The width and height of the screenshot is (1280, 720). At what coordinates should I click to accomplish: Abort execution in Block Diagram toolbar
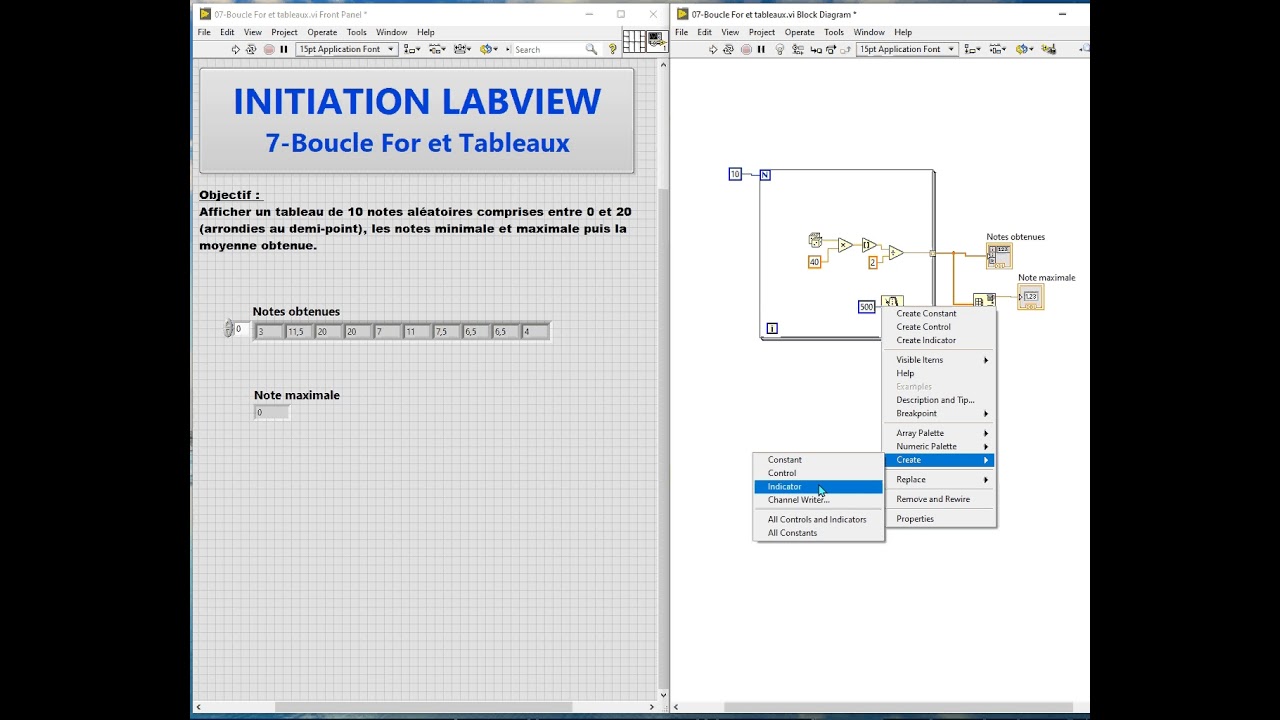tap(745, 49)
